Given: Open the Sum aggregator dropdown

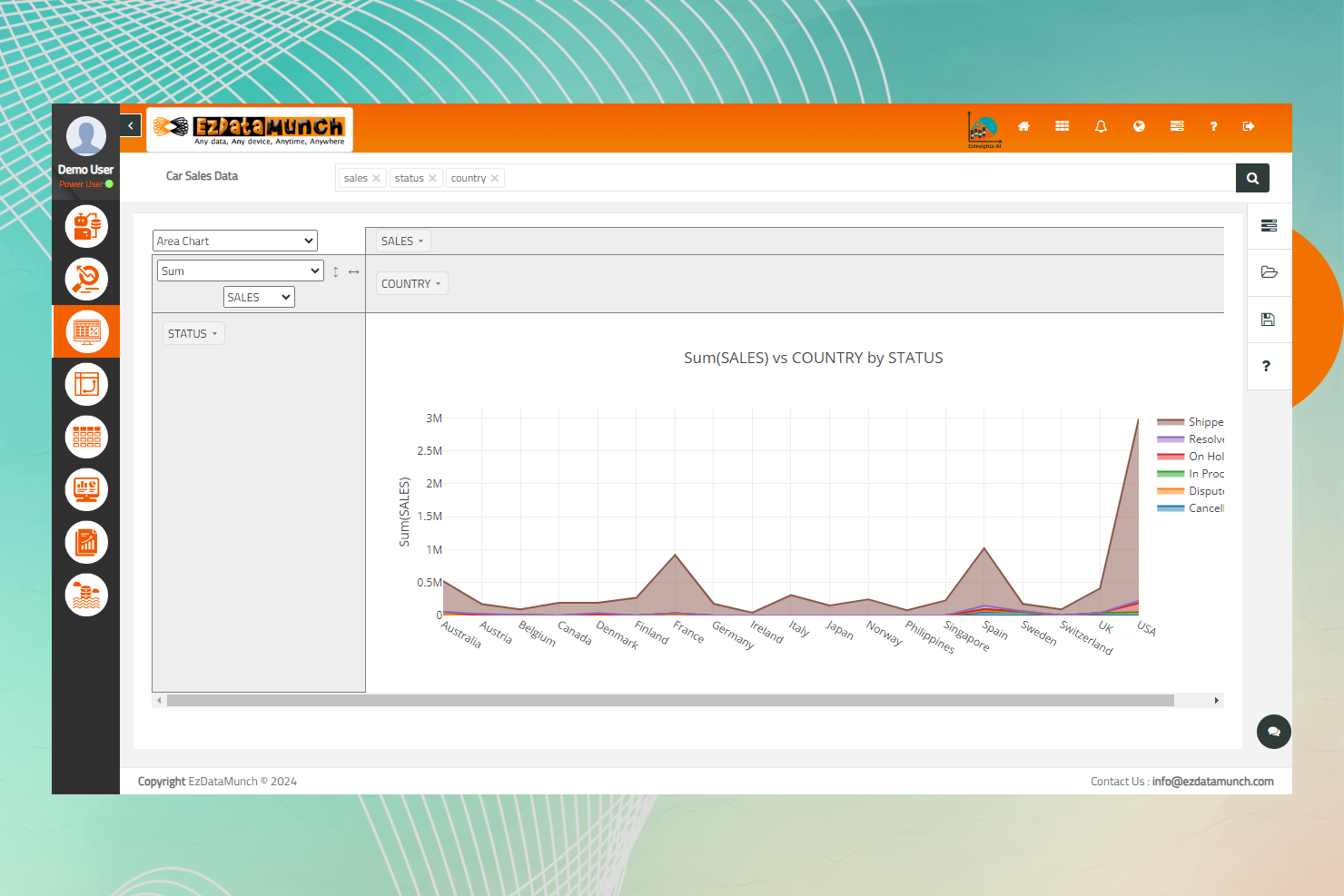Looking at the screenshot, I should click(x=240, y=271).
